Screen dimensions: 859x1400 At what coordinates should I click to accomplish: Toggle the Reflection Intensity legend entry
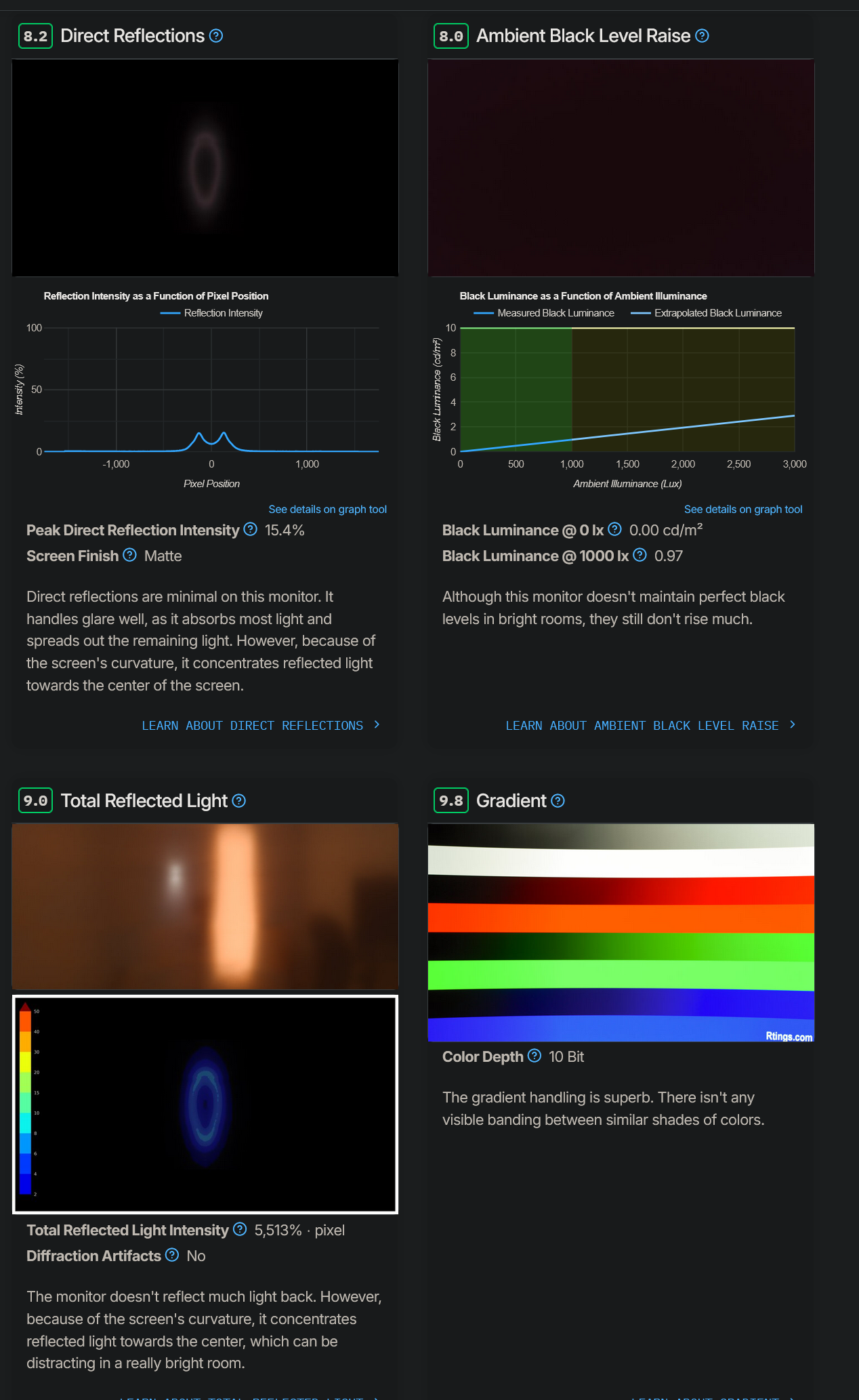211,313
